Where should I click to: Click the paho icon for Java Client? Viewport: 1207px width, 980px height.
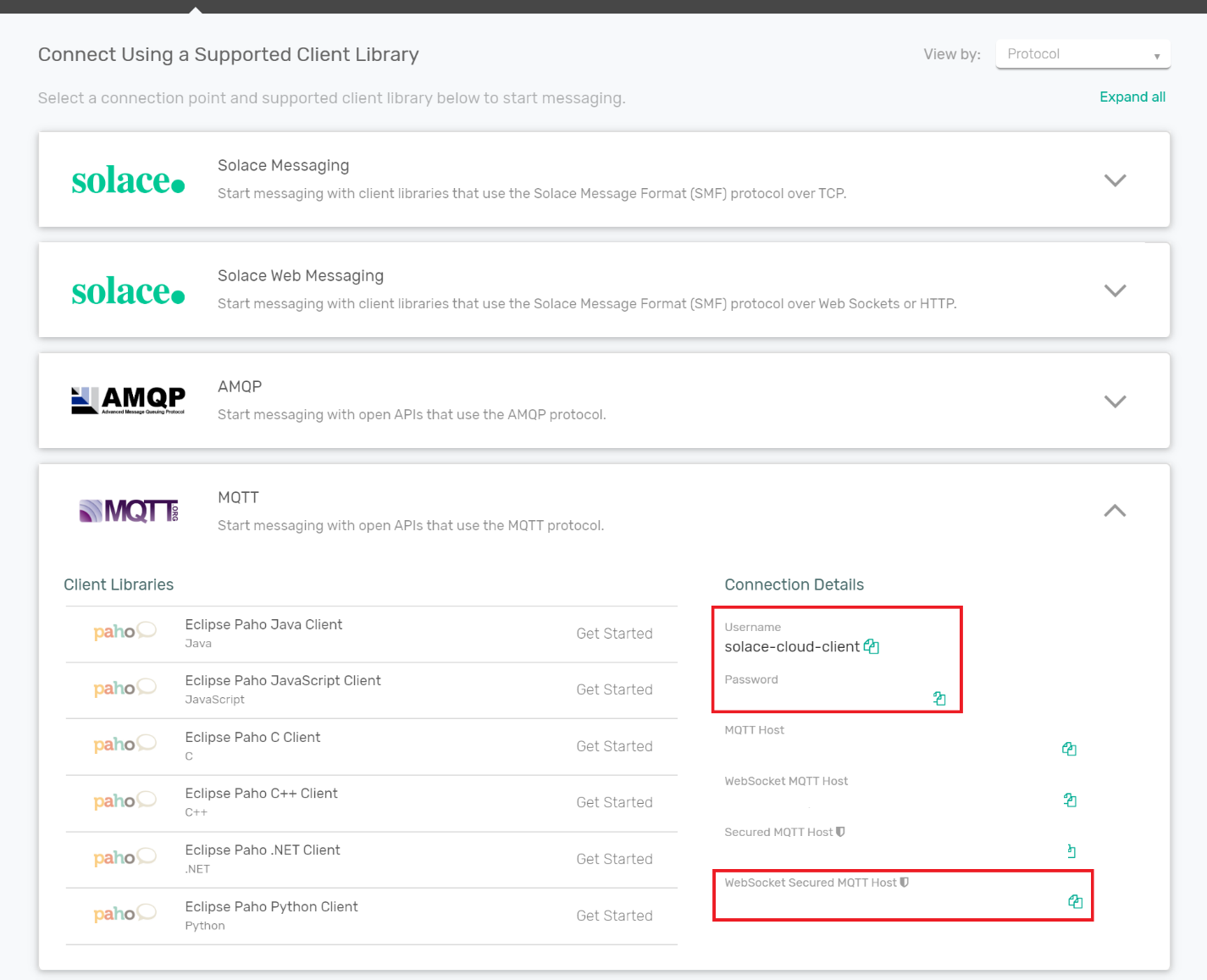point(125,631)
